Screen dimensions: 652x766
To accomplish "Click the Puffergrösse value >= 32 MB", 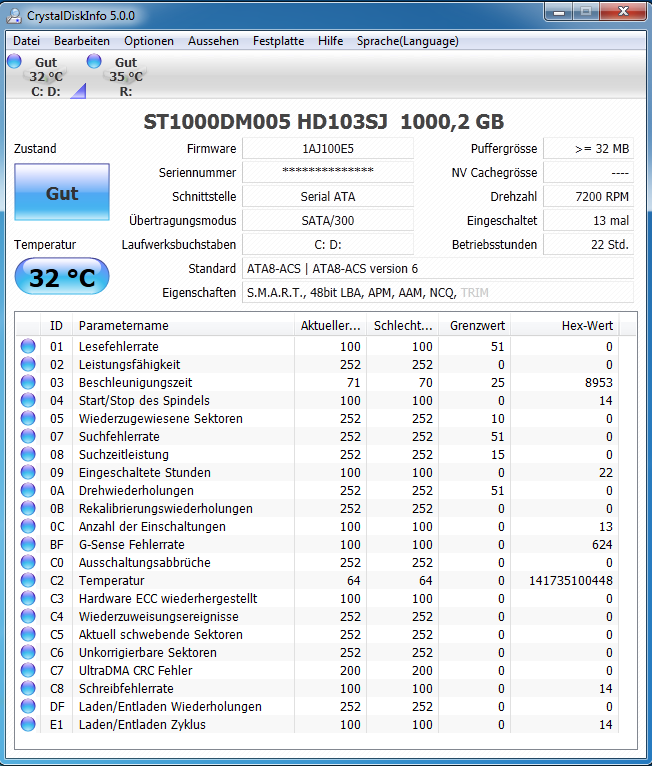I will point(589,149).
